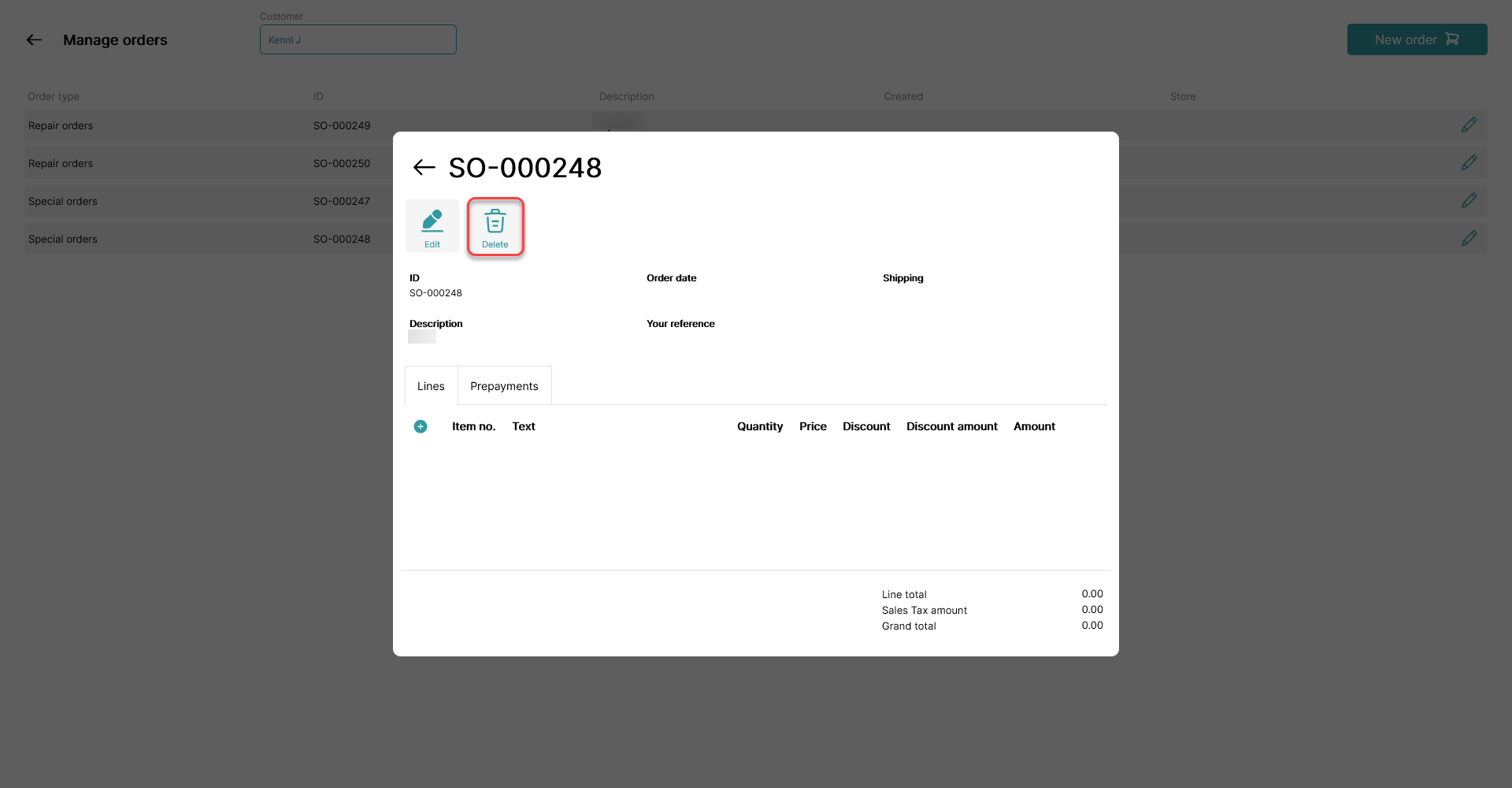This screenshot has height=788, width=1512.
Task: Click the Quantity column header
Action: point(760,426)
